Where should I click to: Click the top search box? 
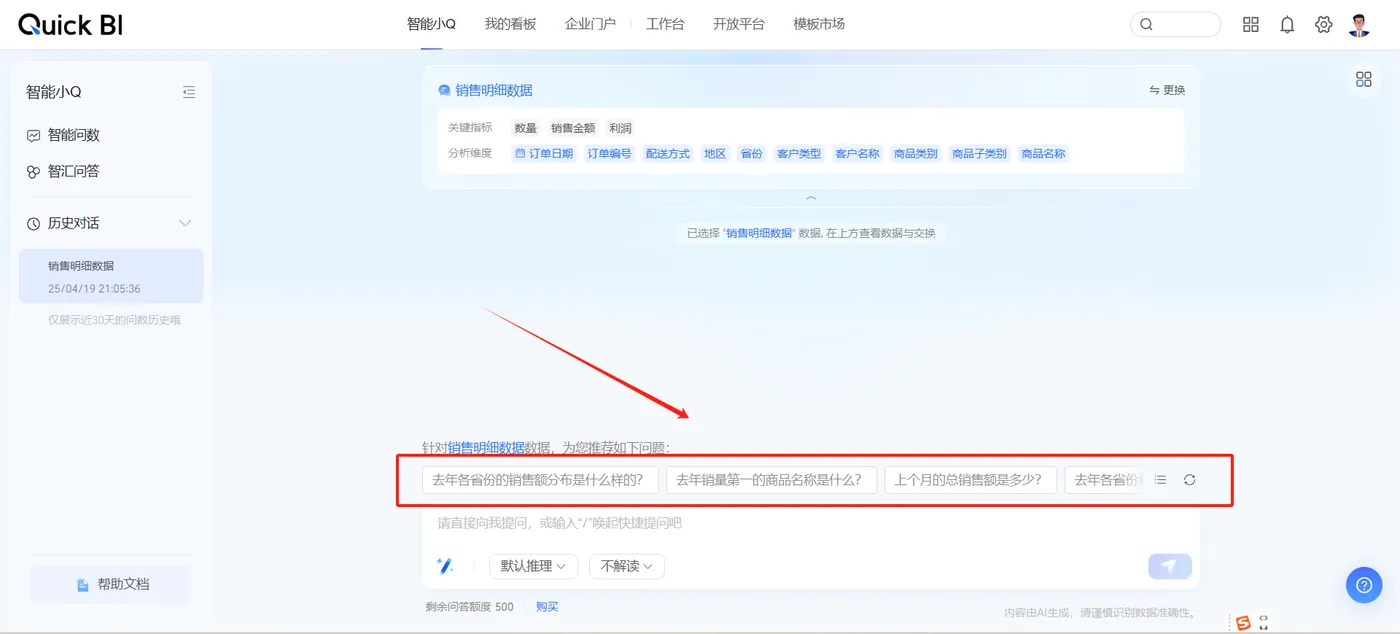click(x=1175, y=25)
